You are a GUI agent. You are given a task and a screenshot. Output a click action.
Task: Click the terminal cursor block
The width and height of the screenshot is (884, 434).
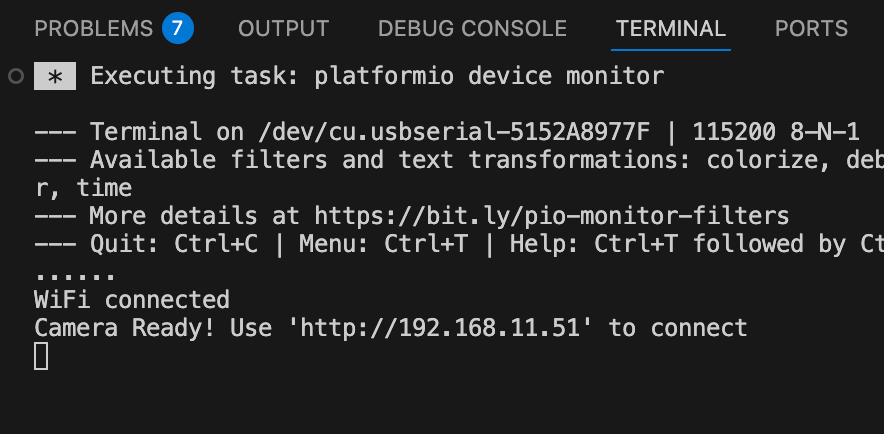pyautogui.click(x=41, y=356)
